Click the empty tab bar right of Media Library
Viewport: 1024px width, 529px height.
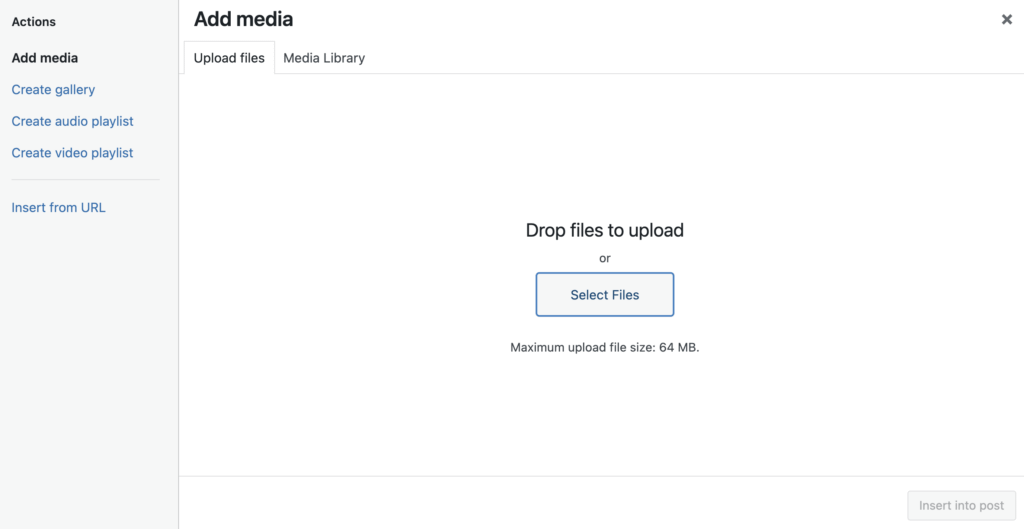click(690, 58)
